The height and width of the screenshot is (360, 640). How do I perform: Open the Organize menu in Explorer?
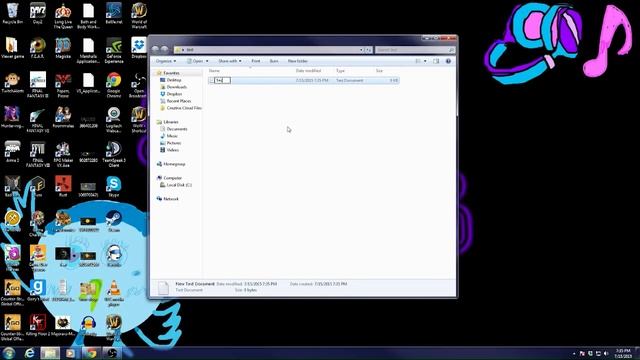click(166, 61)
